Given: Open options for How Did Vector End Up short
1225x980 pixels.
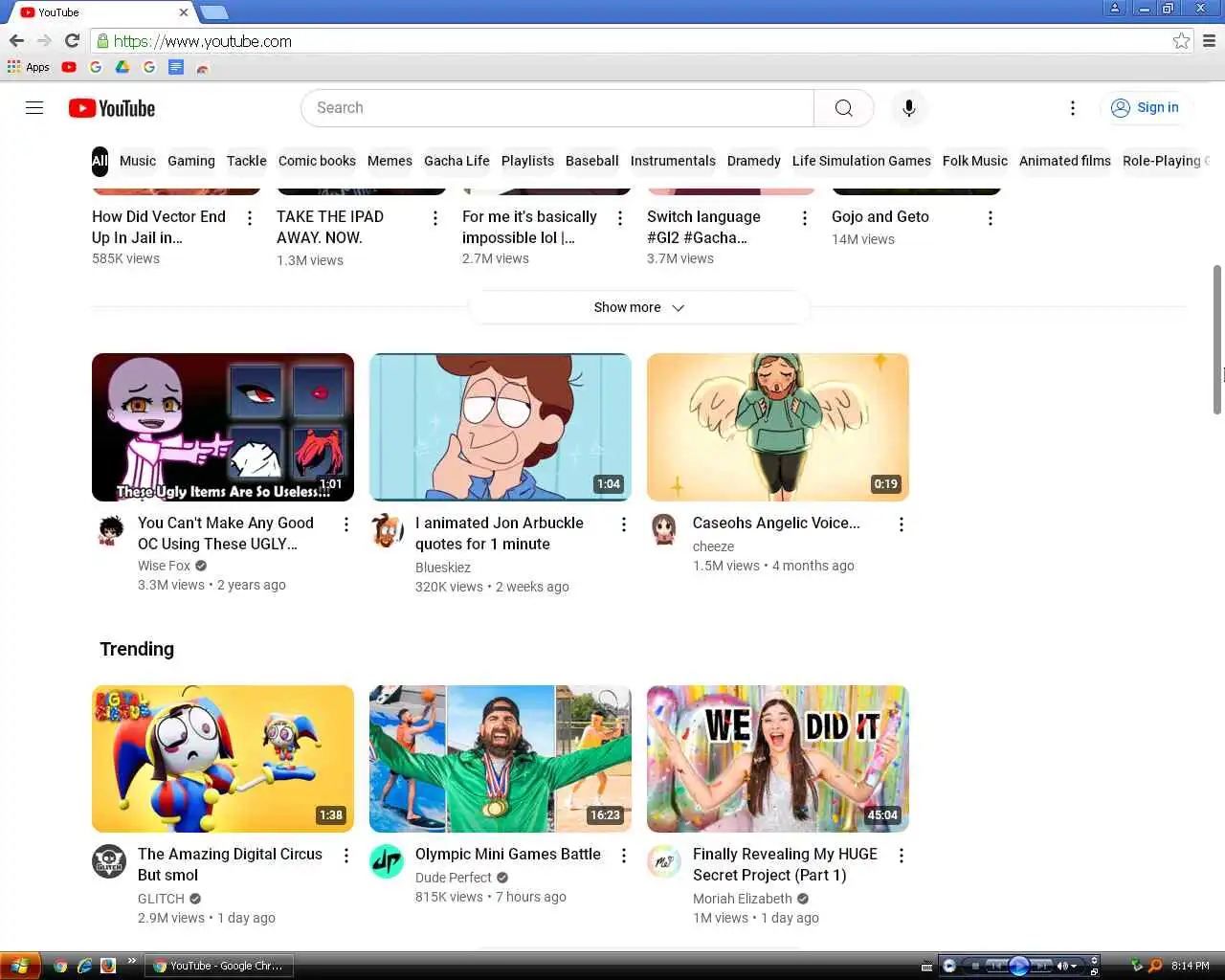Looking at the screenshot, I should tap(250, 218).
